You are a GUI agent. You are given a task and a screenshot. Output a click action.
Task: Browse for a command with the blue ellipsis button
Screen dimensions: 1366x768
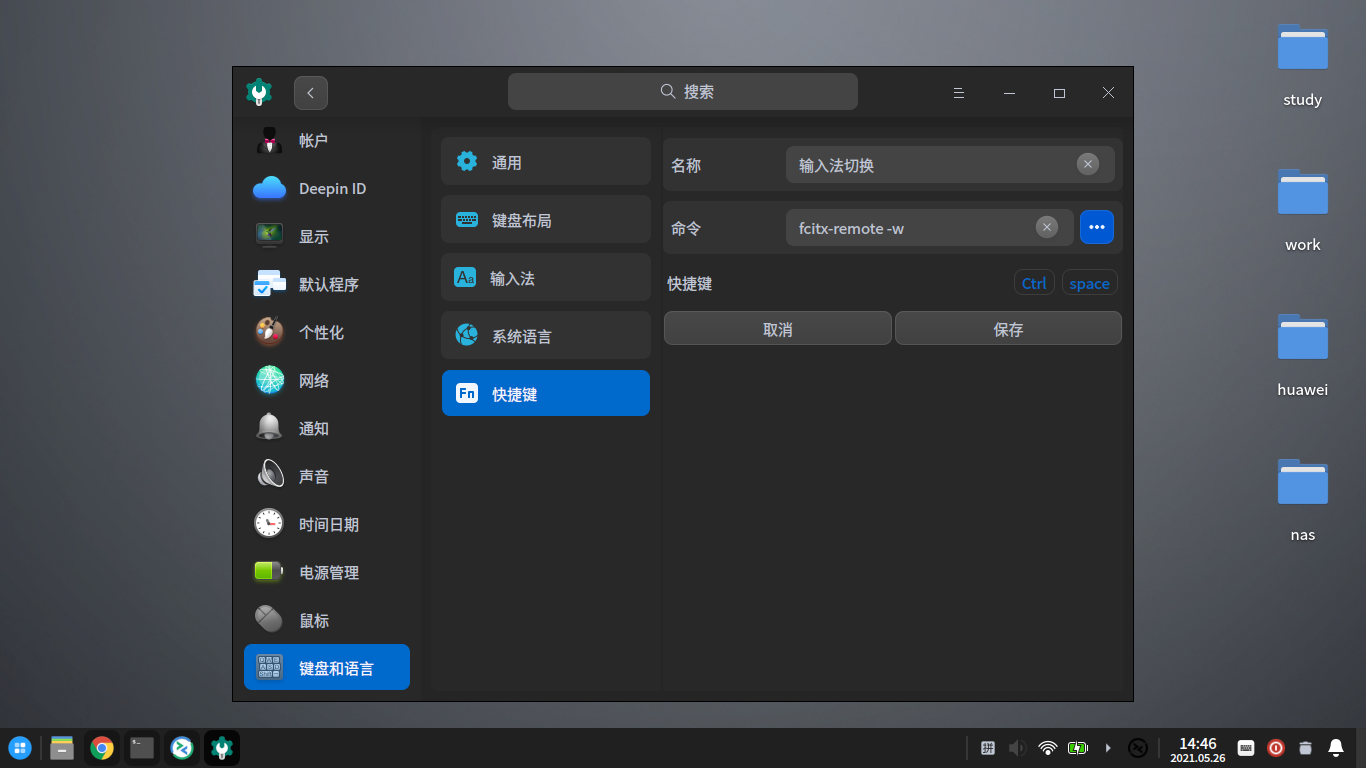1097,227
